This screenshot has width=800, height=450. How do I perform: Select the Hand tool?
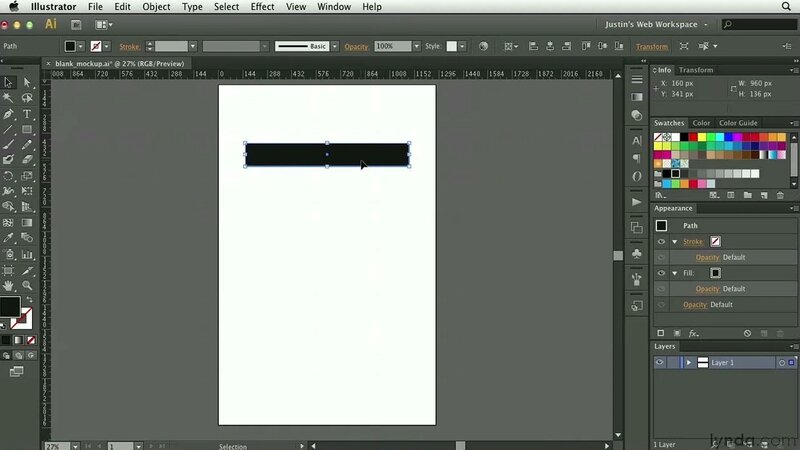tap(8, 285)
